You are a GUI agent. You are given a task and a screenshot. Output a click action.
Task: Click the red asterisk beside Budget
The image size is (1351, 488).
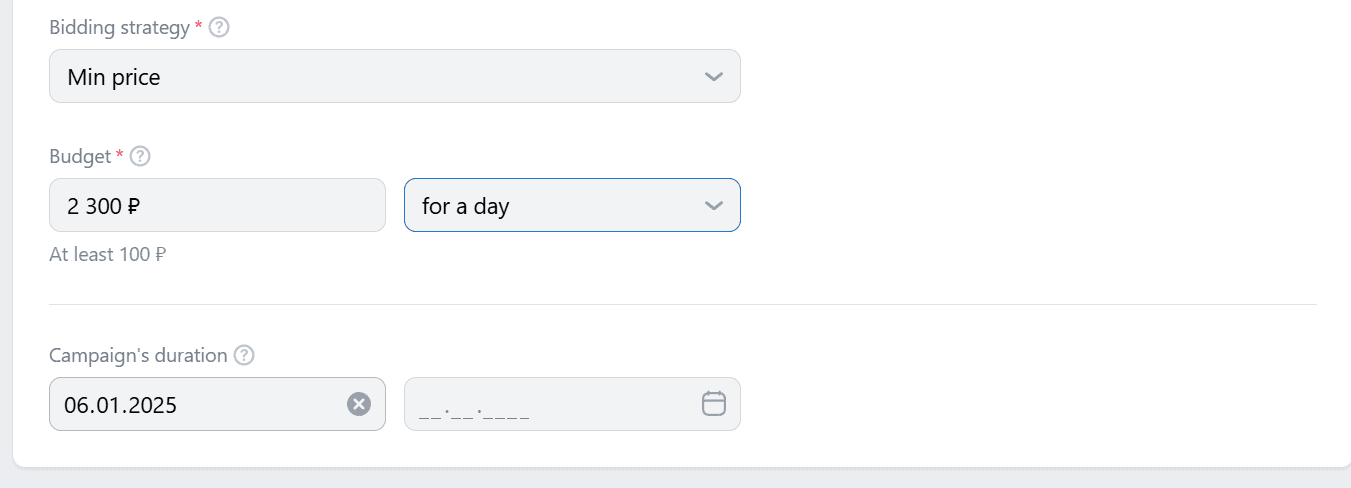point(120,154)
